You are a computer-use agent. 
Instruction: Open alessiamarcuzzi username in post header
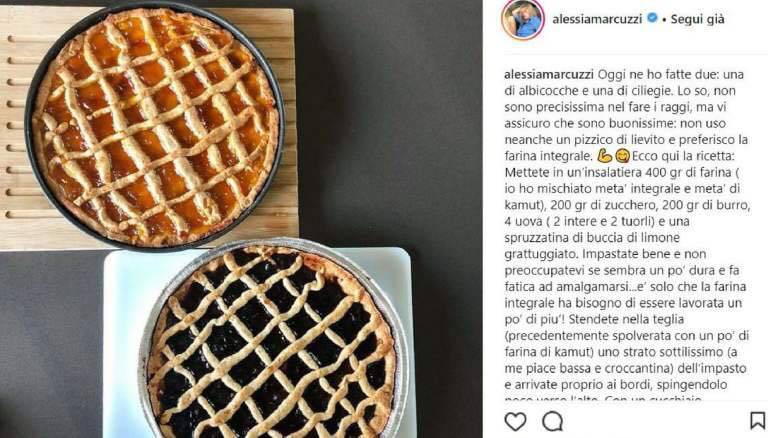597,19
